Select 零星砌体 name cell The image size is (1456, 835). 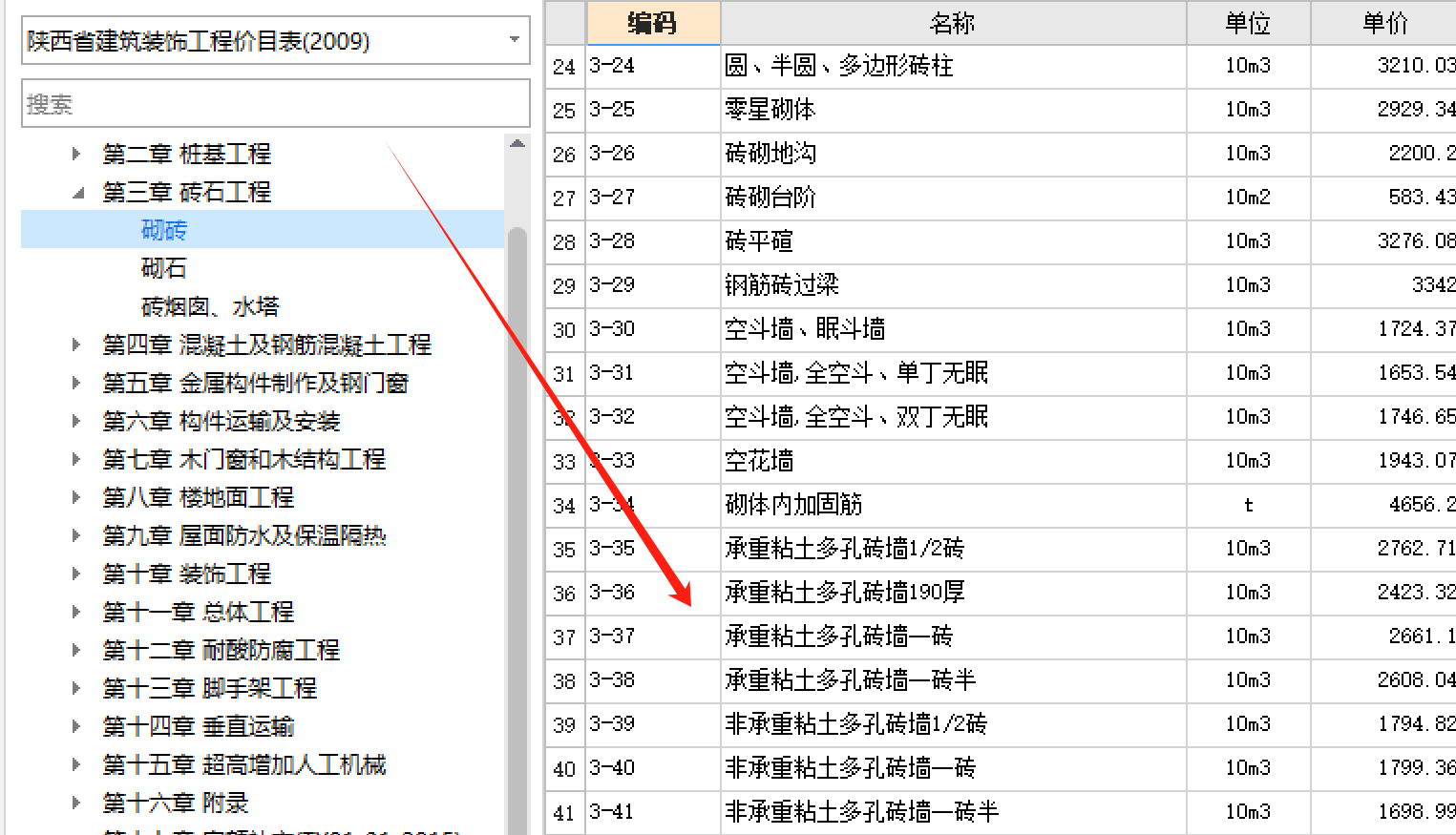click(953, 110)
